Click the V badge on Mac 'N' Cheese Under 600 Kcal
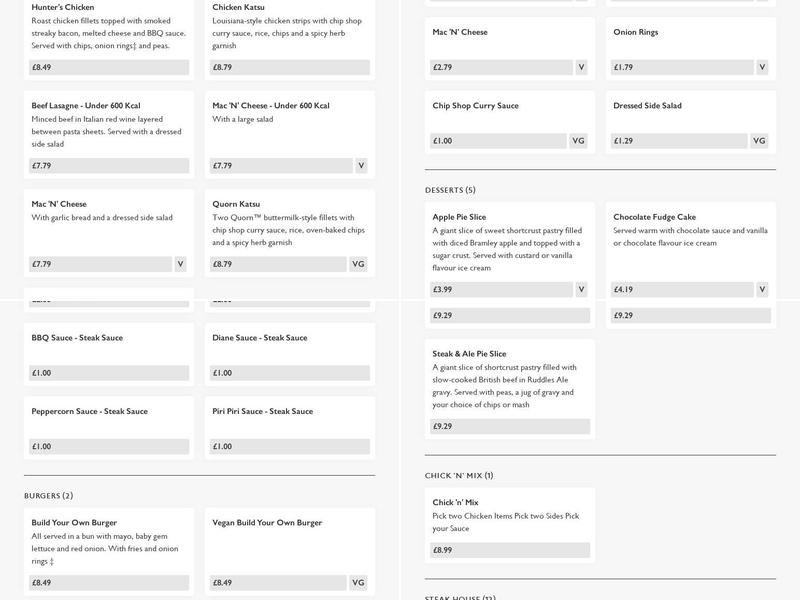 click(361, 165)
